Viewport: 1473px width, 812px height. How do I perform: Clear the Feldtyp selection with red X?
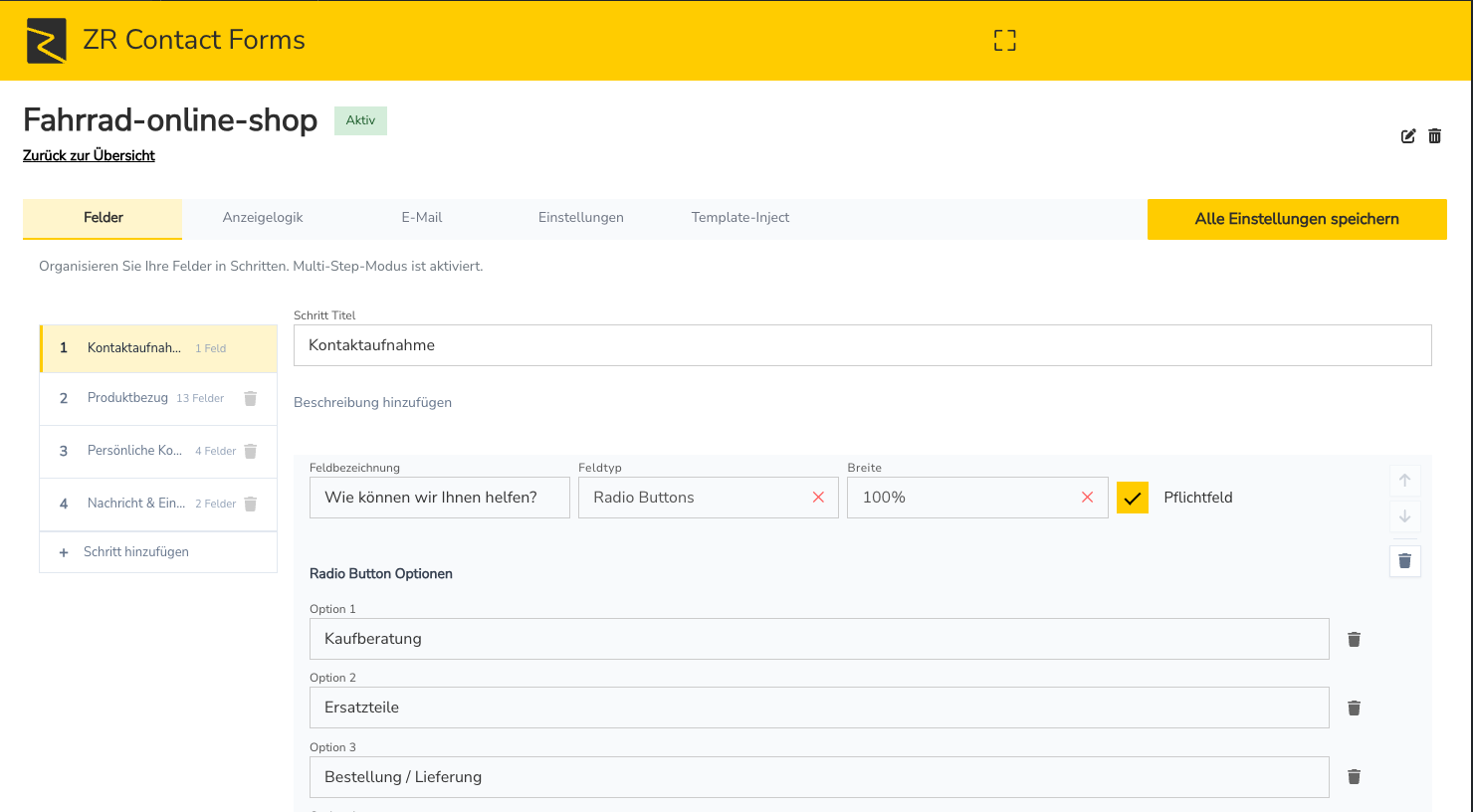[818, 498]
